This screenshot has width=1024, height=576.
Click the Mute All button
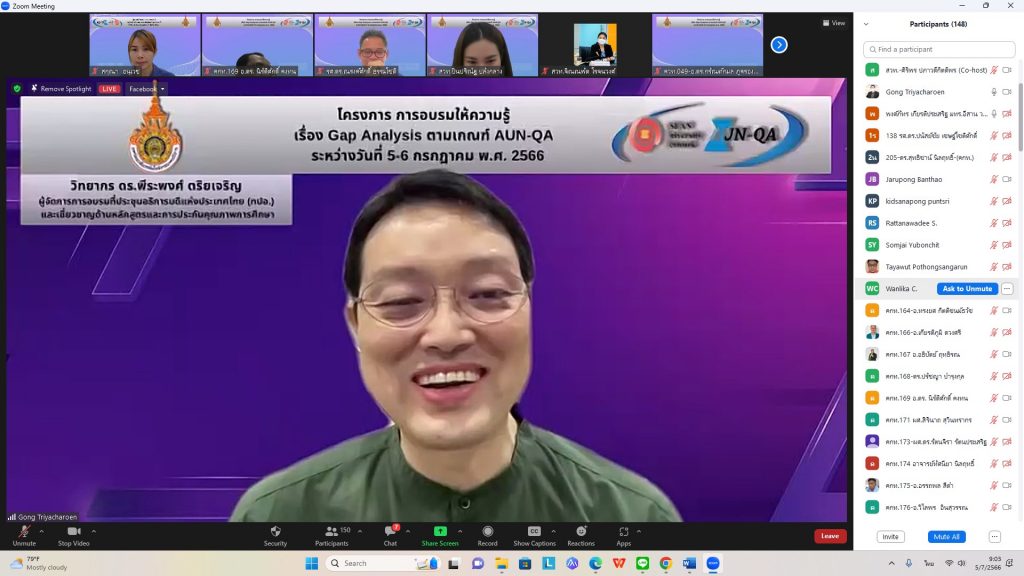pos(946,537)
